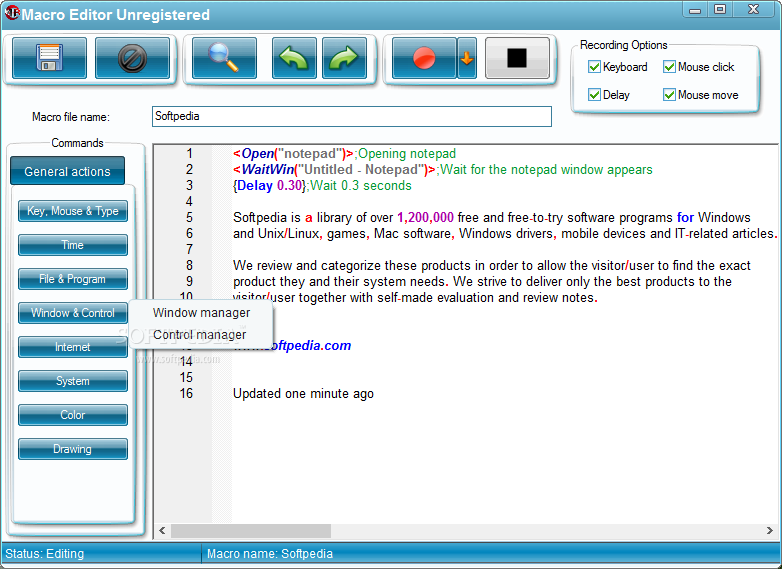This screenshot has width=782, height=569.
Task: Toggle the Mouse move recording checkbox
Action: [x=669, y=95]
